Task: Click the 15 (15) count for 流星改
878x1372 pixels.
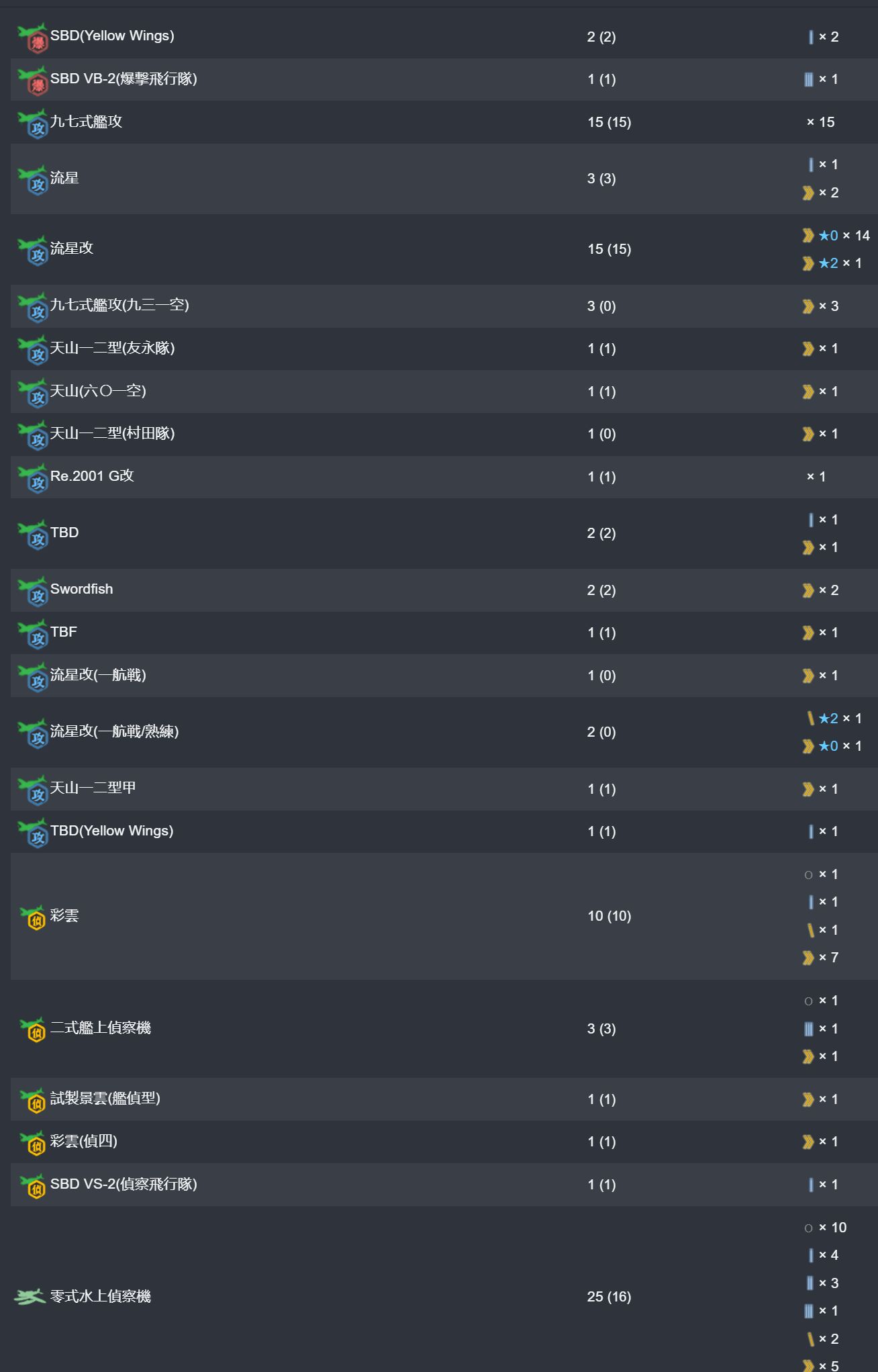Action: click(x=609, y=249)
